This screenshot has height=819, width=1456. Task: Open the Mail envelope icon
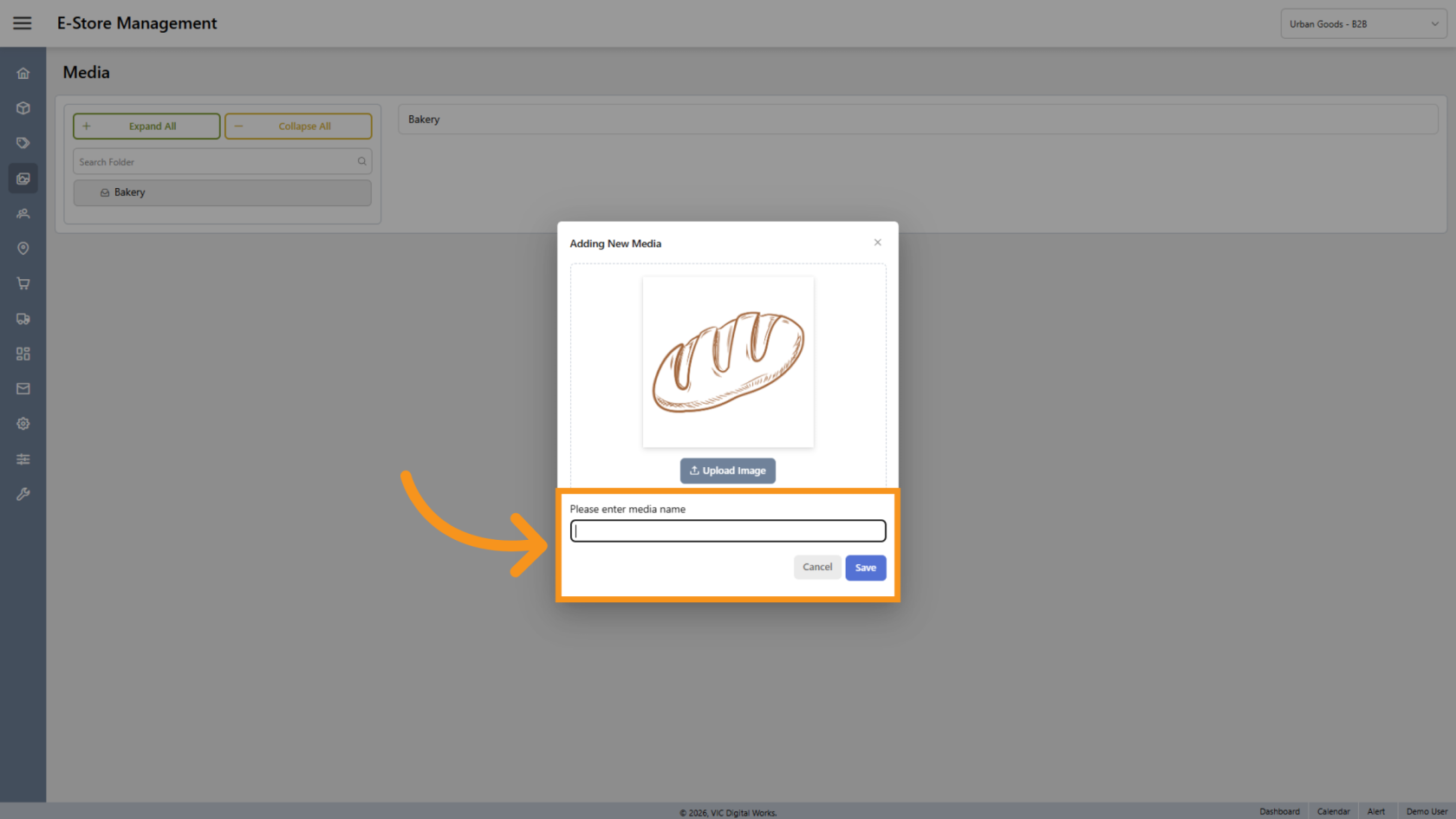point(23,389)
